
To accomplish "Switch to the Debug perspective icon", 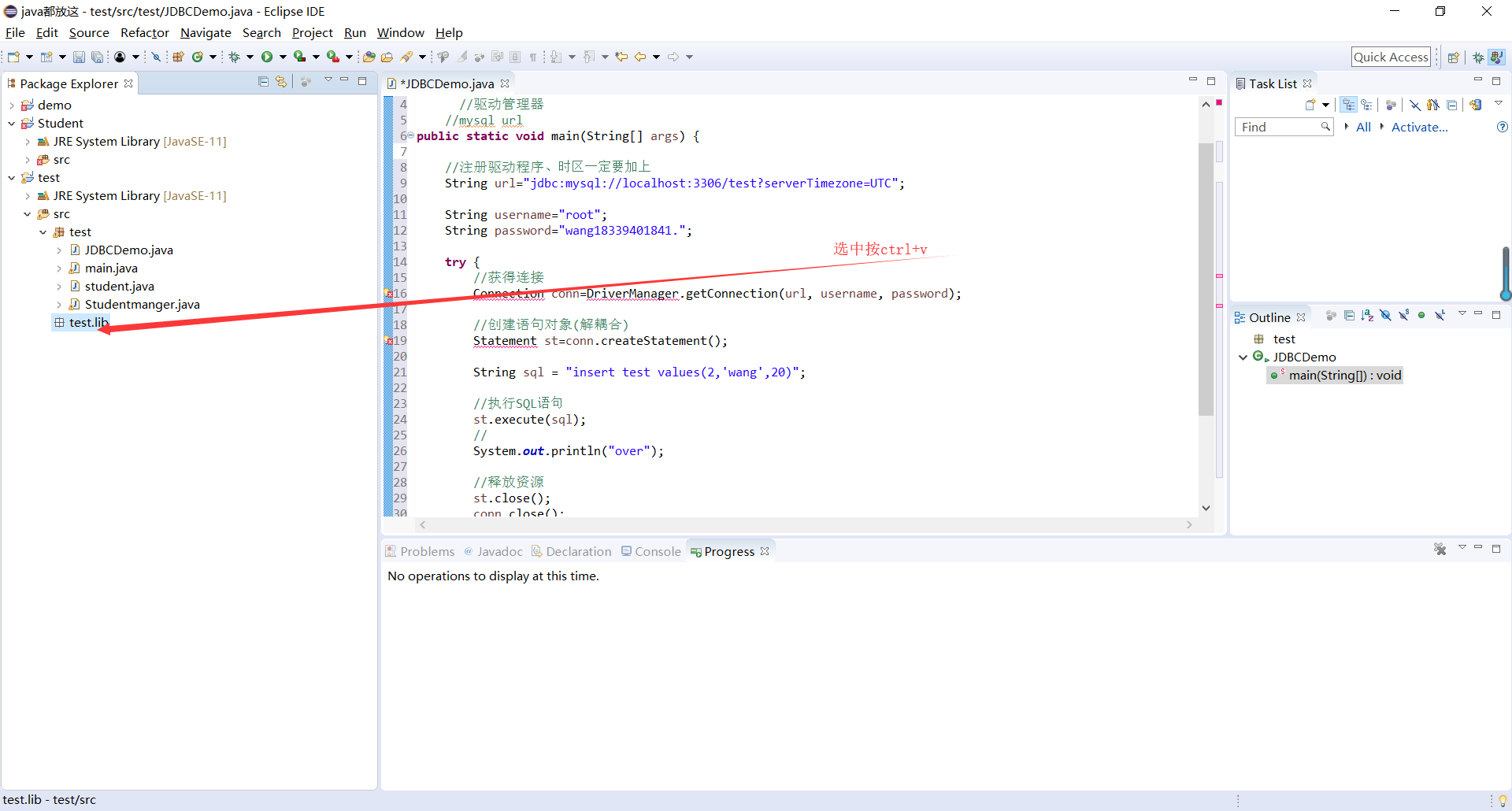I will 1478,57.
